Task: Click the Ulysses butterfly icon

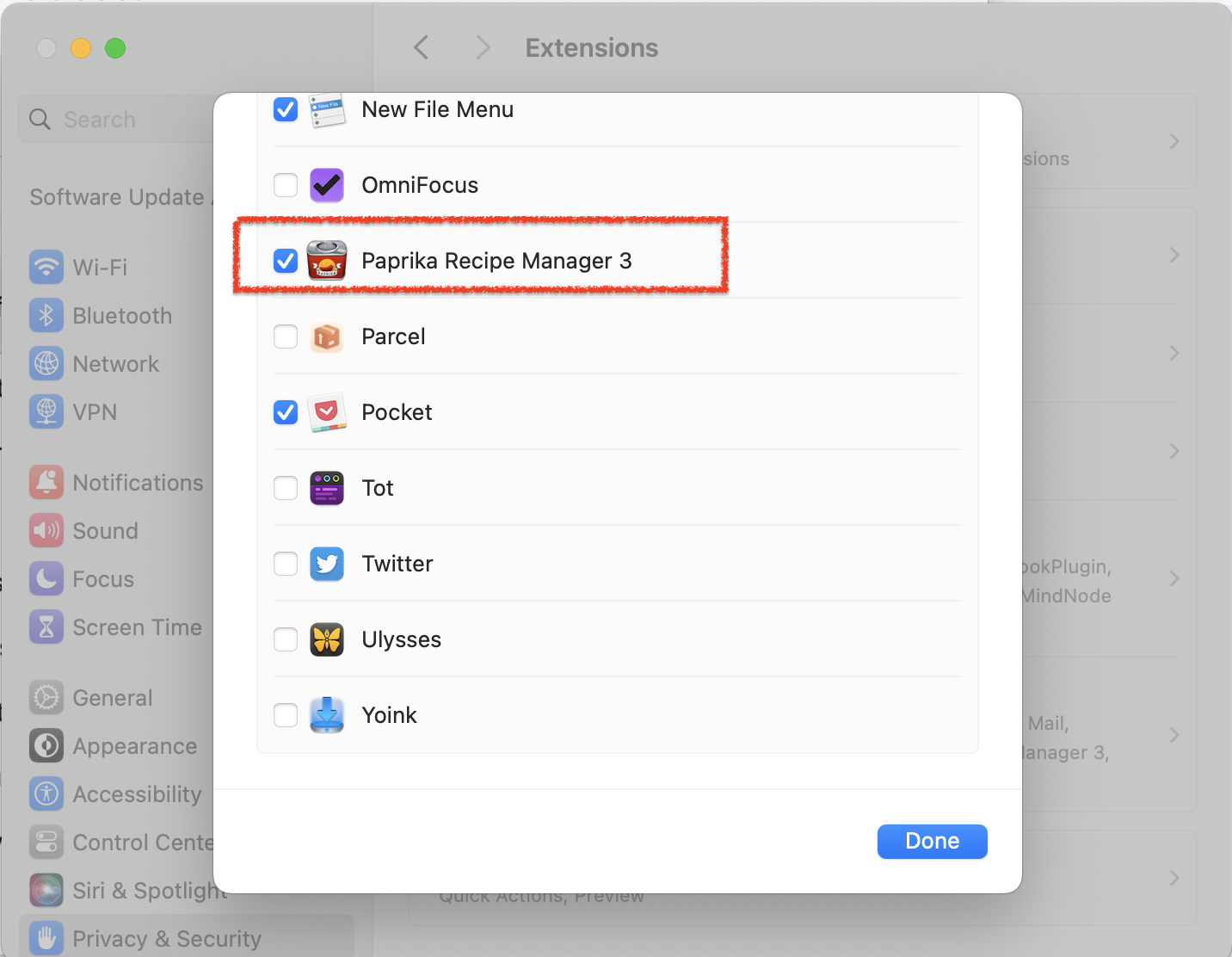Action: (327, 639)
